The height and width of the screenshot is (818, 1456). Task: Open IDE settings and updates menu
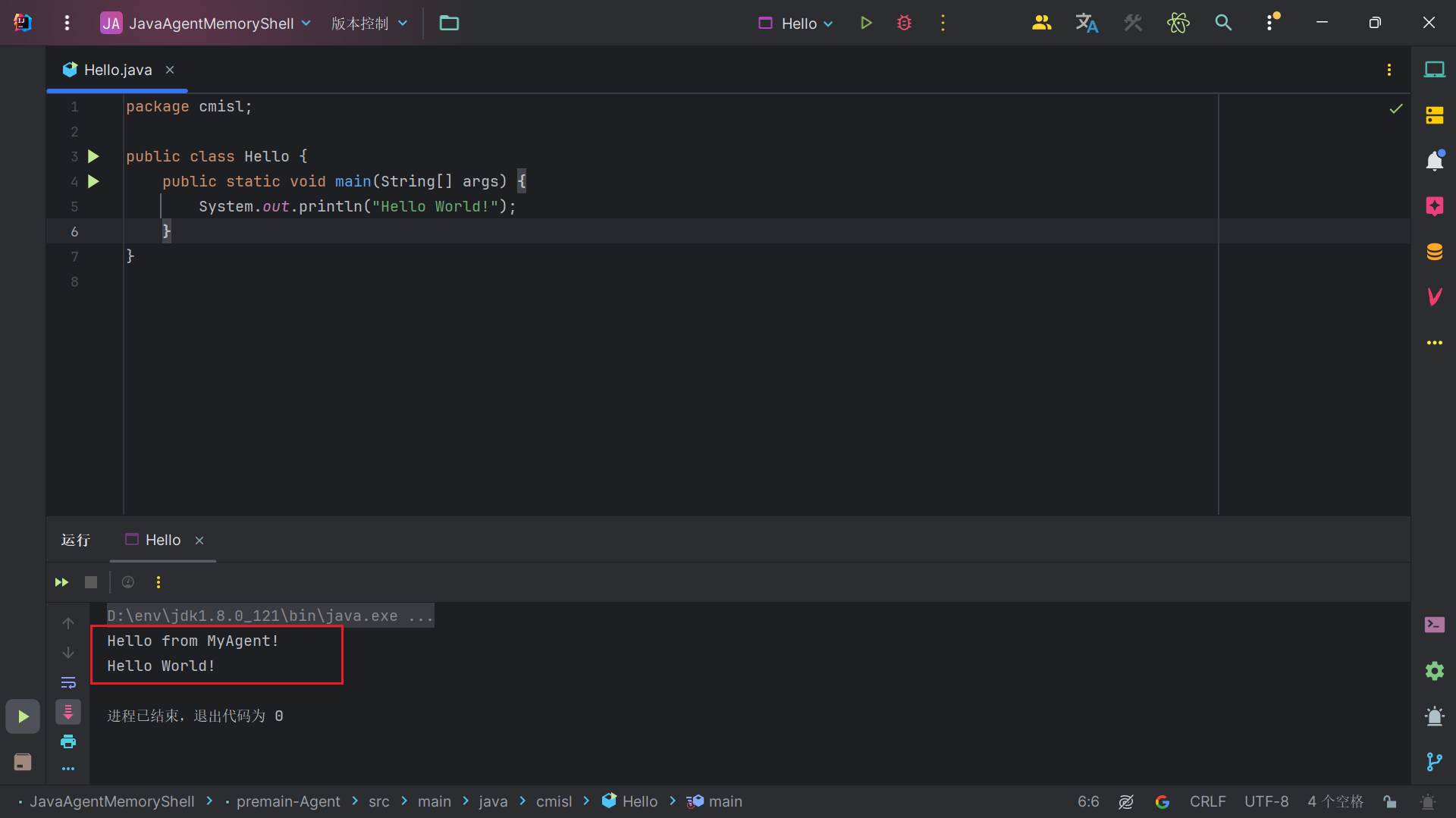pyautogui.click(x=1271, y=23)
